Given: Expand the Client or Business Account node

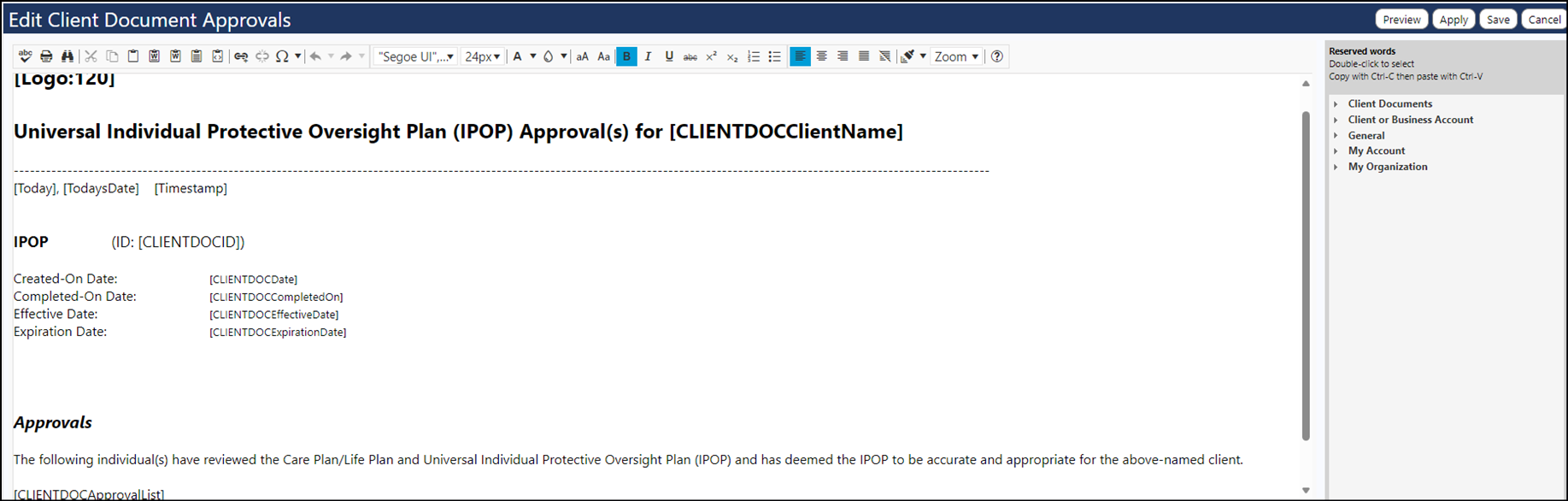Looking at the screenshot, I should (1336, 120).
